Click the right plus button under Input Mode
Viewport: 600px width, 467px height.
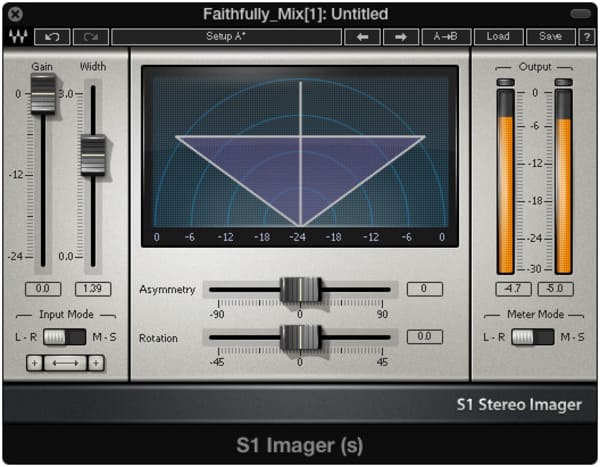[x=96, y=363]
